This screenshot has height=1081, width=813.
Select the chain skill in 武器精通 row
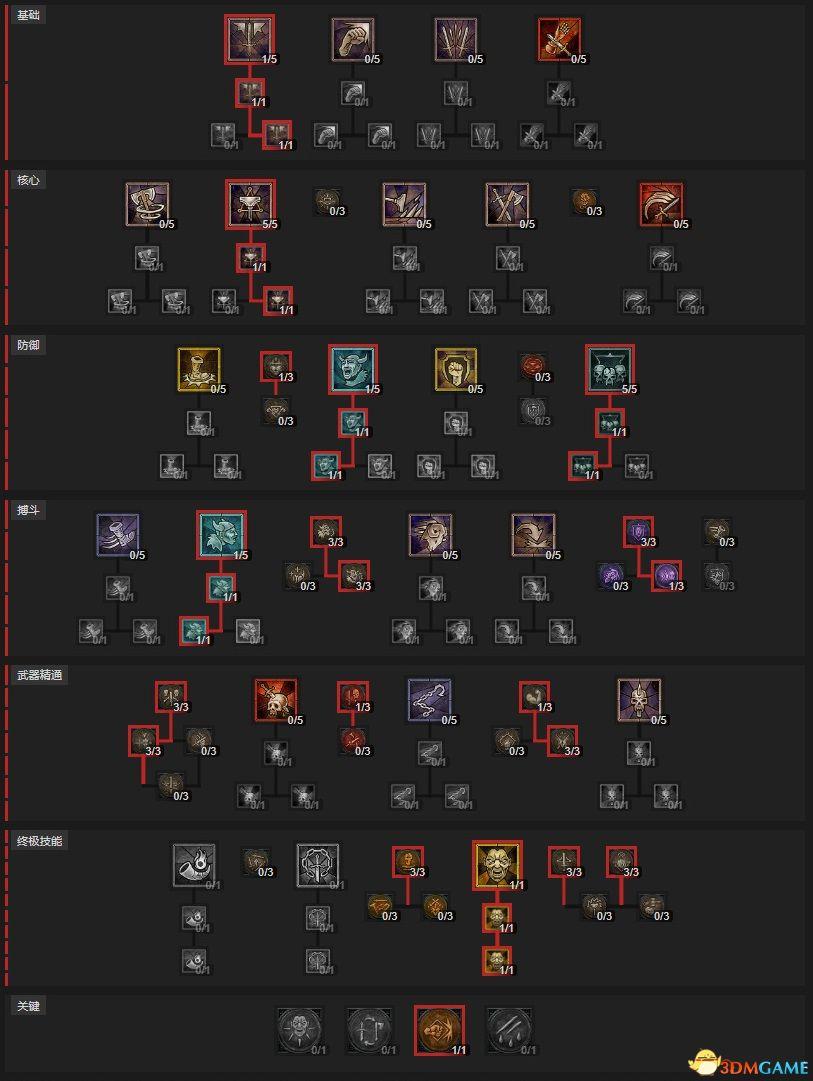click(430, 700)
